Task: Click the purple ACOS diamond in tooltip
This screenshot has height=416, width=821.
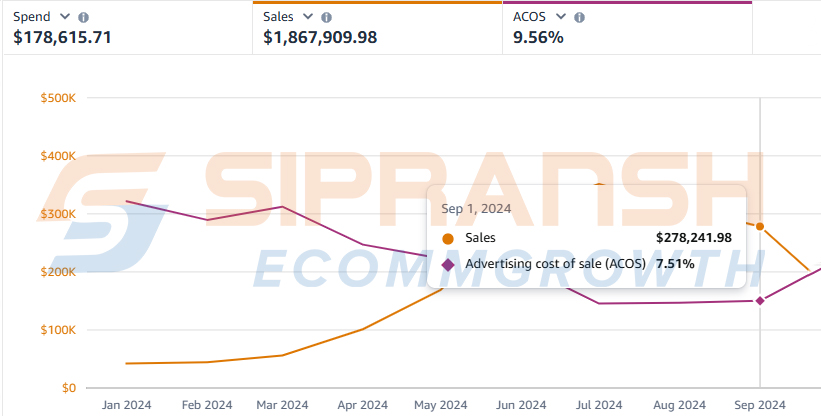Action: coord(448,264)
